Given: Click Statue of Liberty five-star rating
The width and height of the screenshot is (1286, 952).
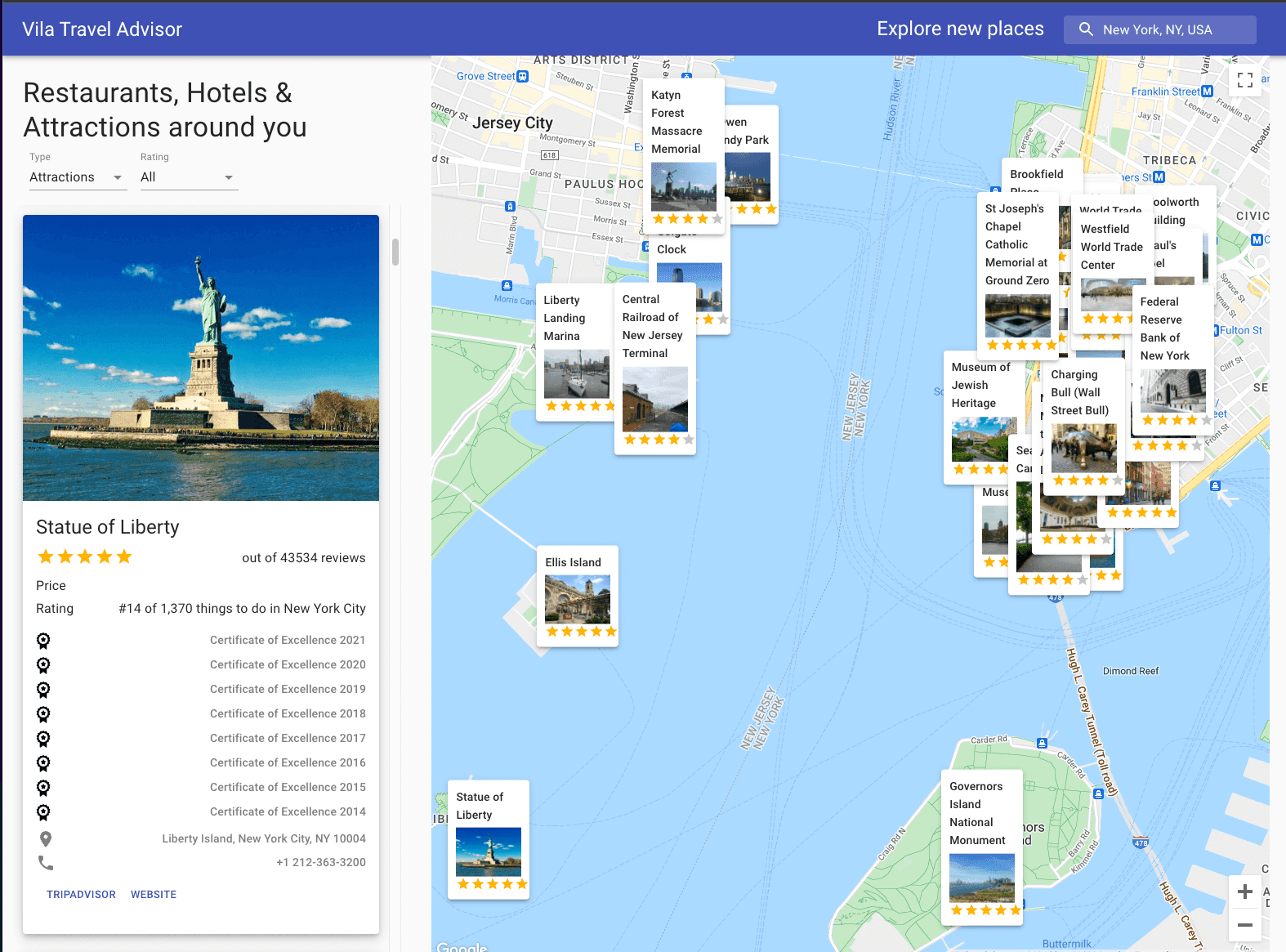Looking at the screenshot, I should [85, 557].
